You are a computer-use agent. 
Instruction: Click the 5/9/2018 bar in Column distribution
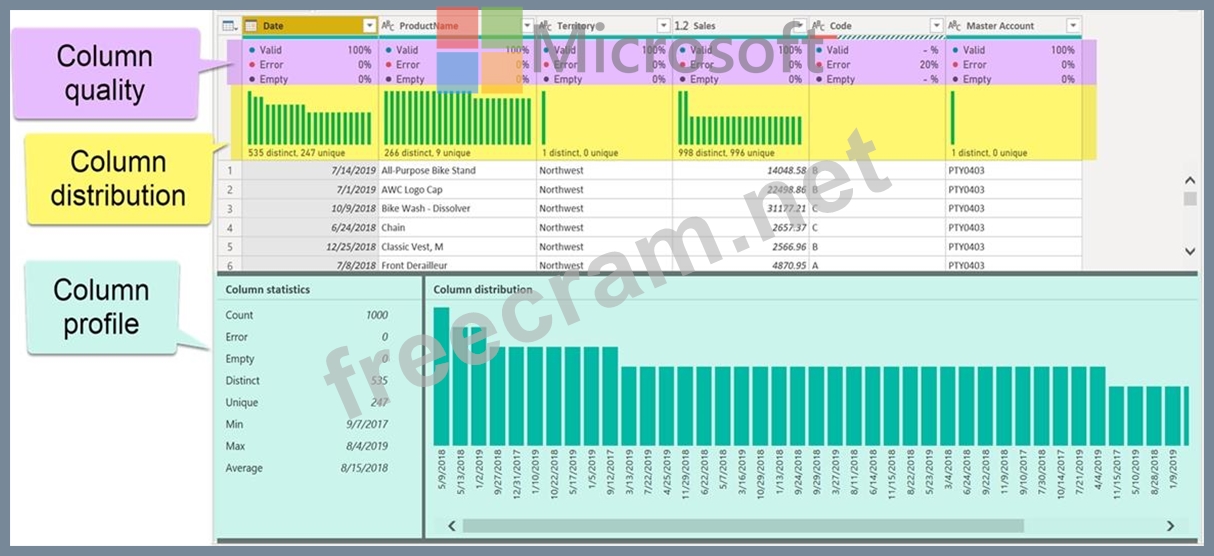(x=441, y=376)
